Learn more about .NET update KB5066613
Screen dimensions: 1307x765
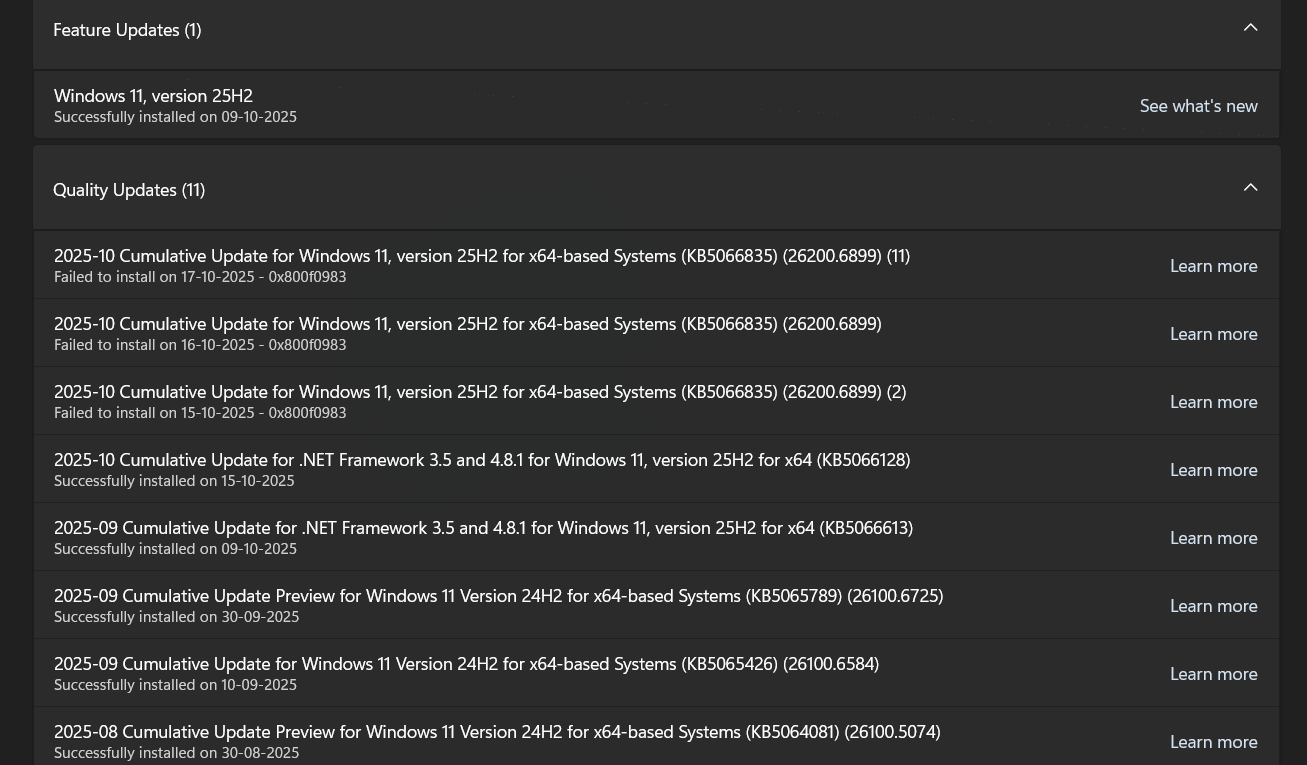pos(1213,537)
